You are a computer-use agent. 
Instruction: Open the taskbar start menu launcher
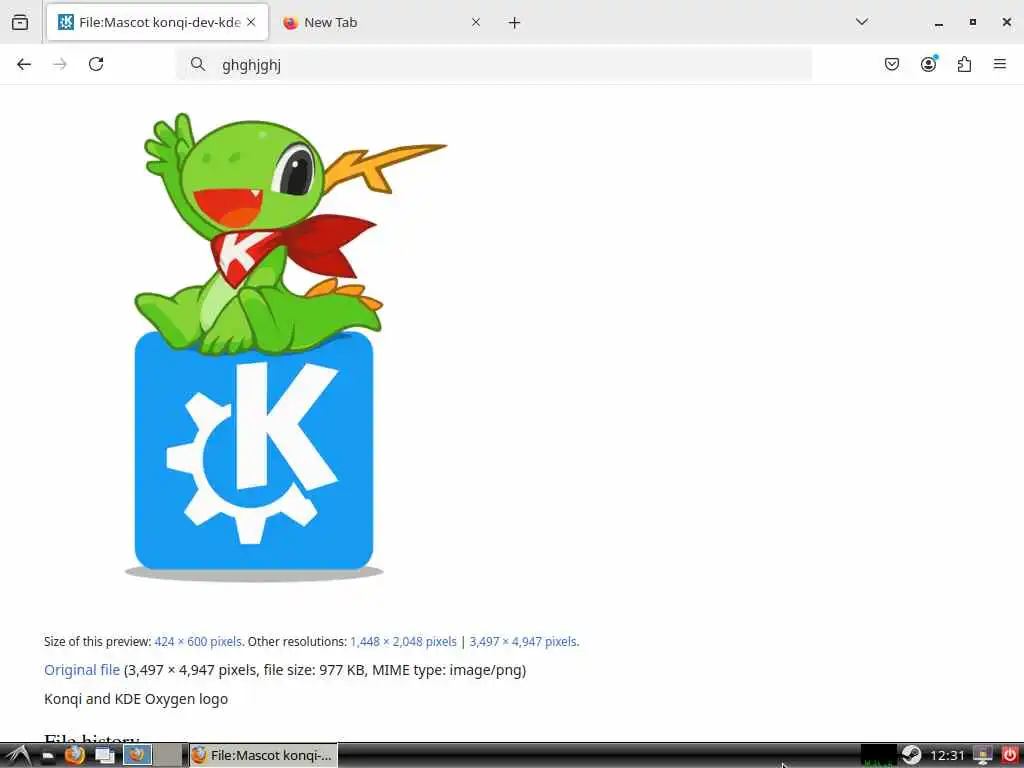pos(18,756)
